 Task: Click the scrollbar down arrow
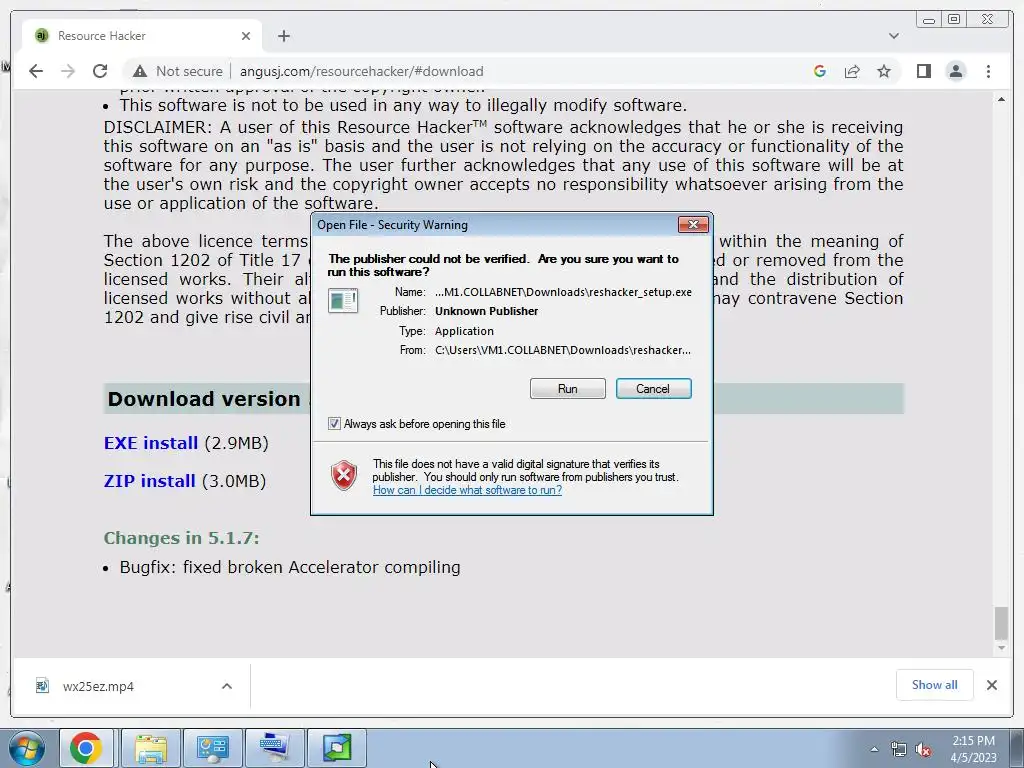click(1001, 648)
